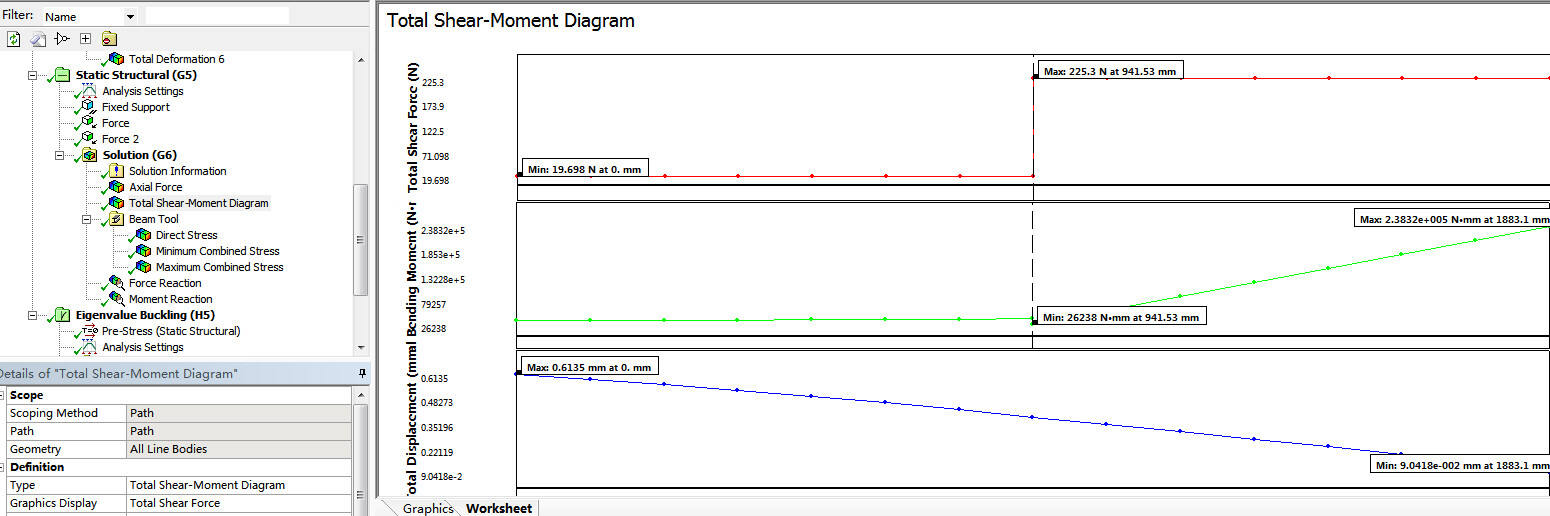
Task: Click the filter text input field
Action: tap(217, 16)
